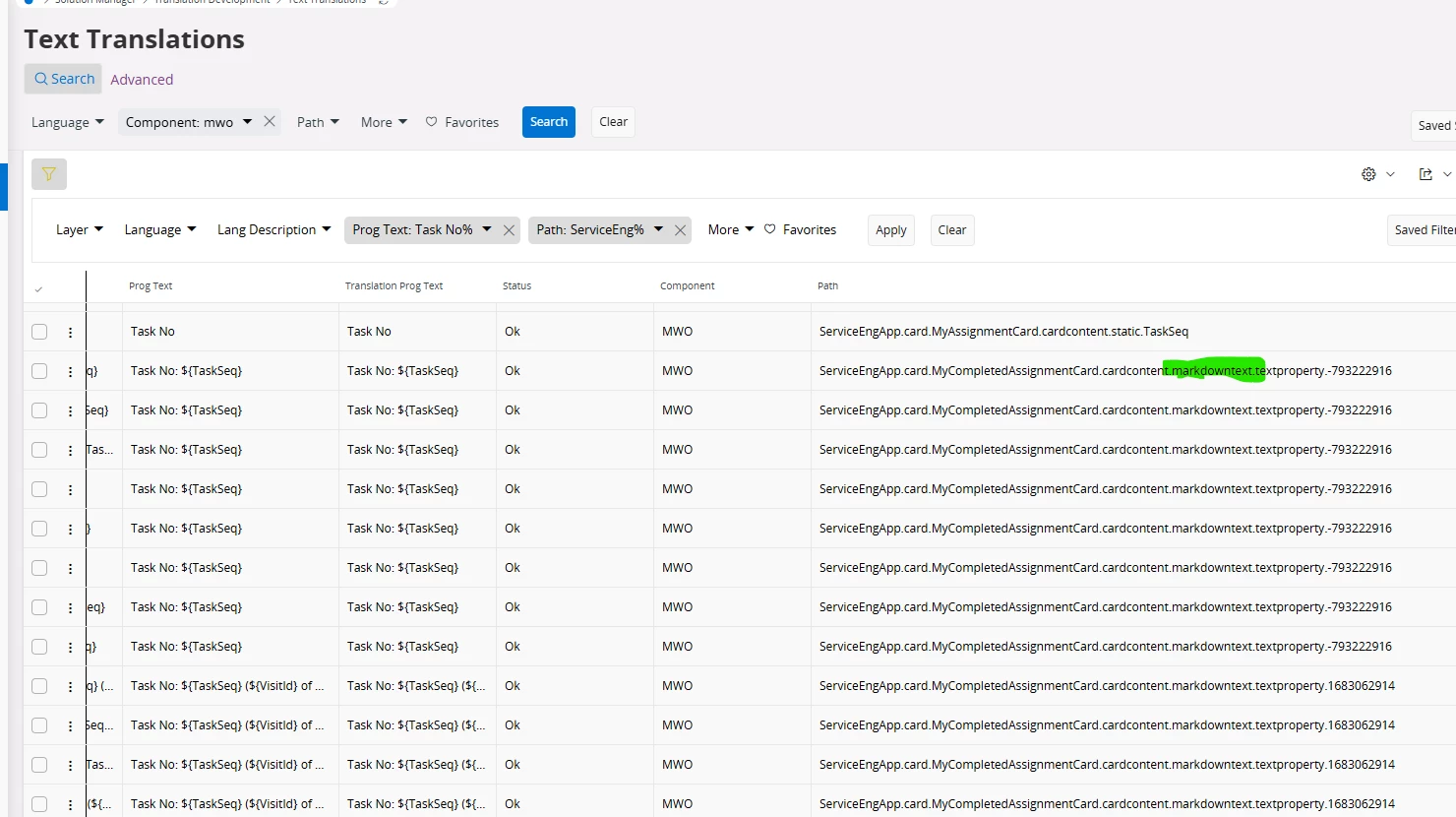Open the More dropdown in the search bar
This screenshot has width=1456, height=817.
tap(384, 122)
